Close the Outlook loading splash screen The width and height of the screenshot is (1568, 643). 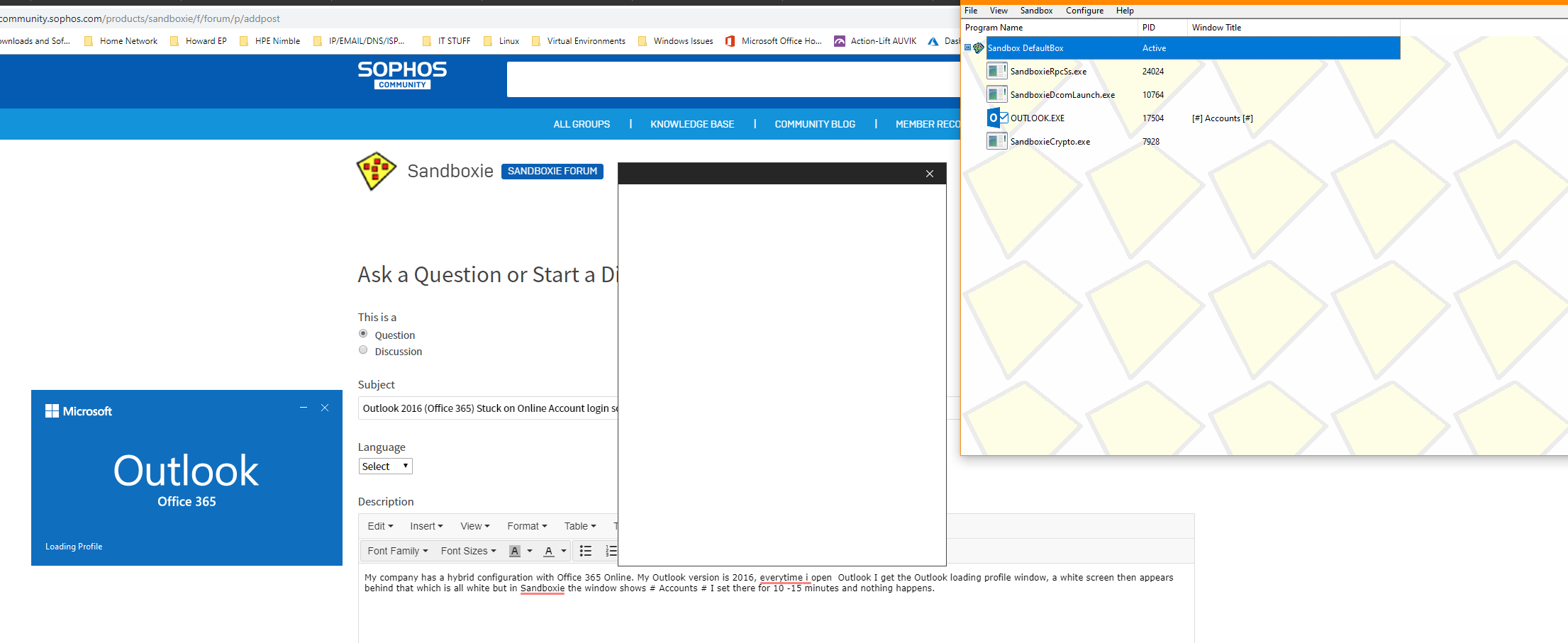point(325,408)
